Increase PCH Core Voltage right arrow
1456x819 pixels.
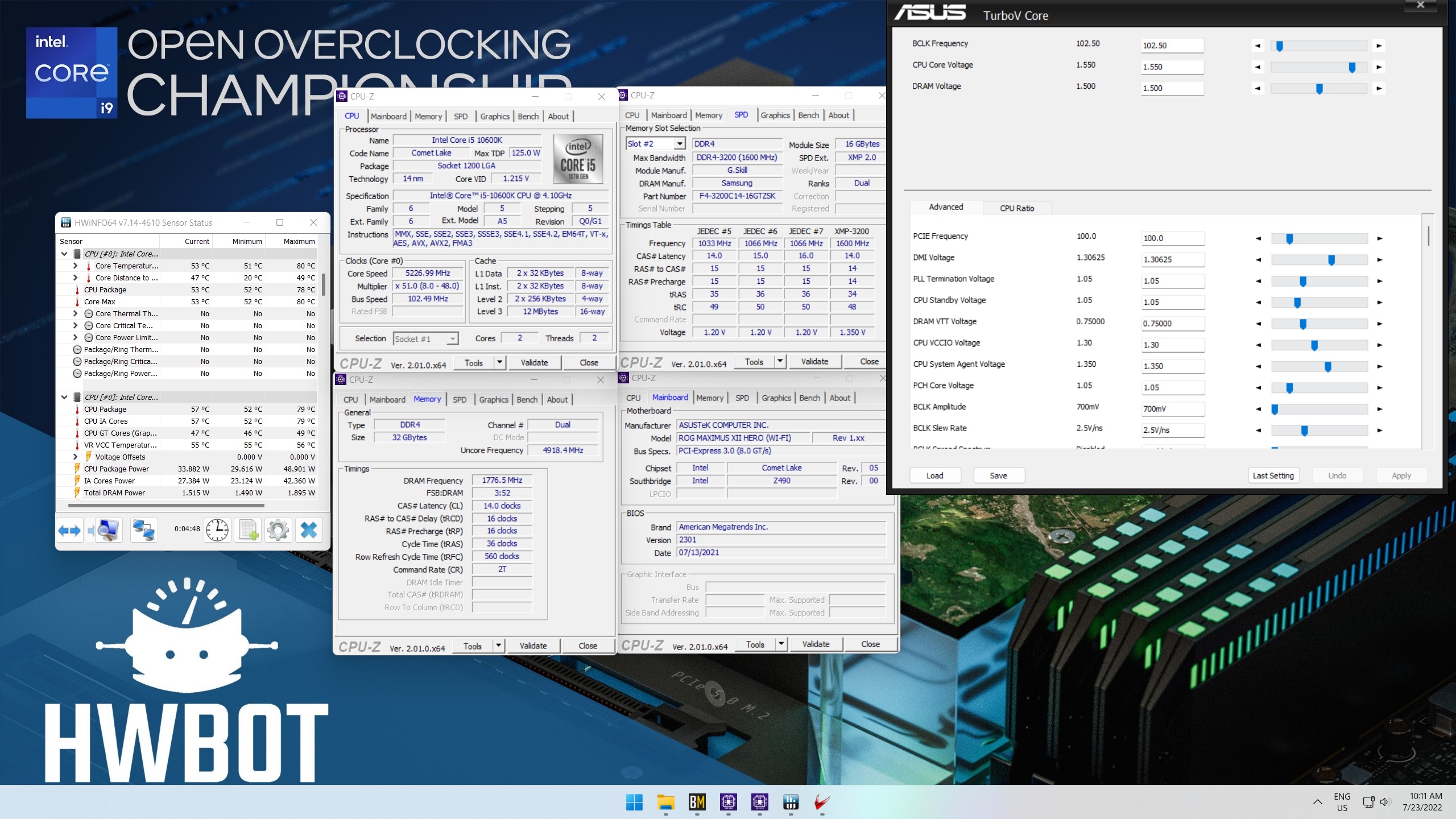click(1379, 388)
